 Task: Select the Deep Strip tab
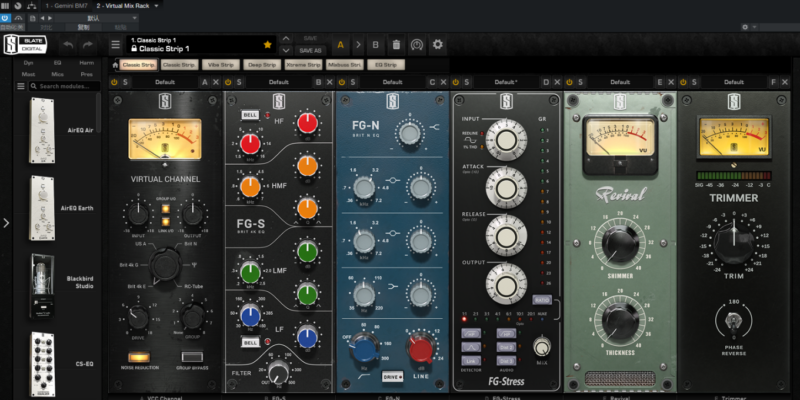(262, 65)
